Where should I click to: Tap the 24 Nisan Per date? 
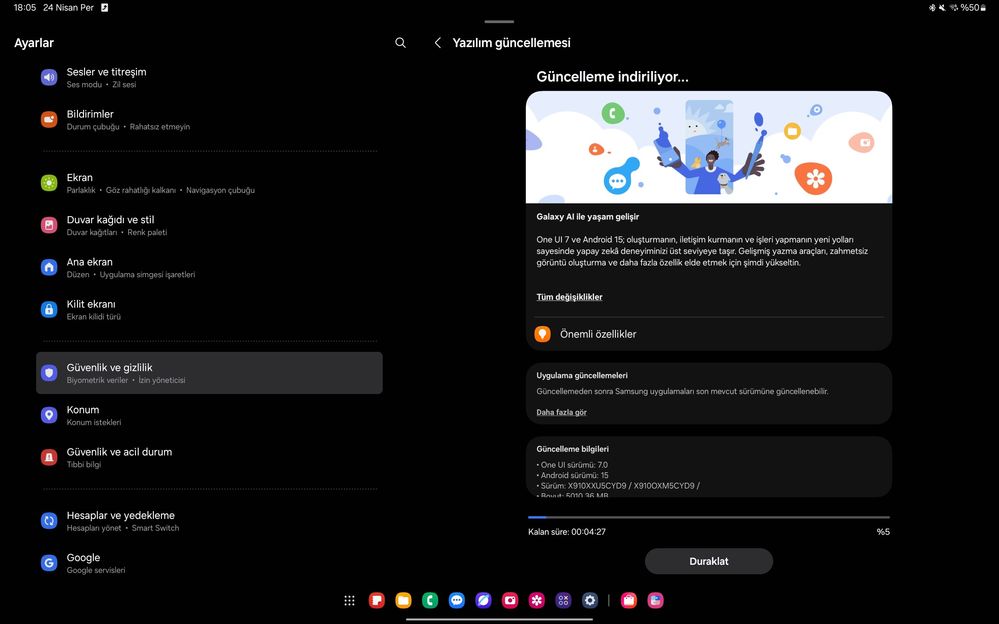[68, 8]
